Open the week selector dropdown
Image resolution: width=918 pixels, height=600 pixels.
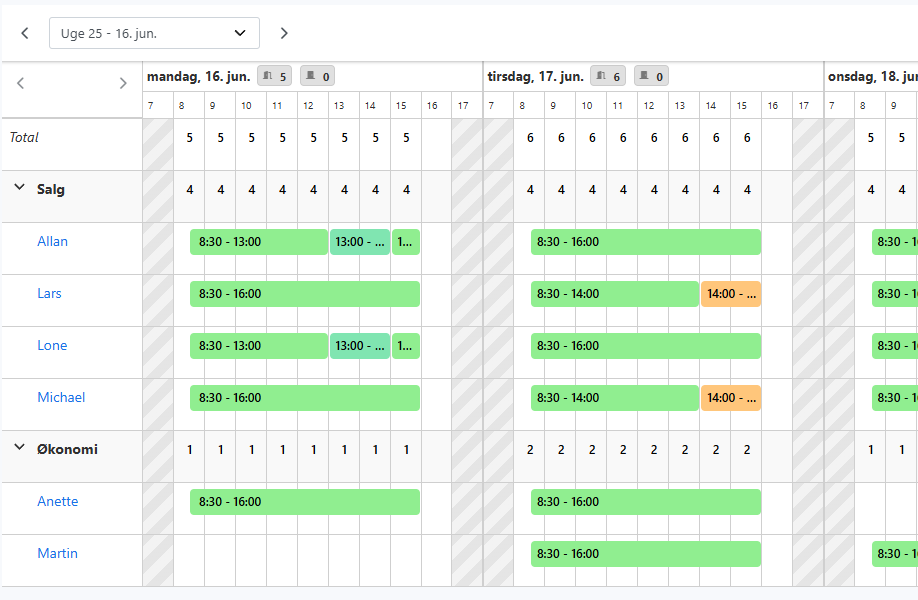coord(154,33)
